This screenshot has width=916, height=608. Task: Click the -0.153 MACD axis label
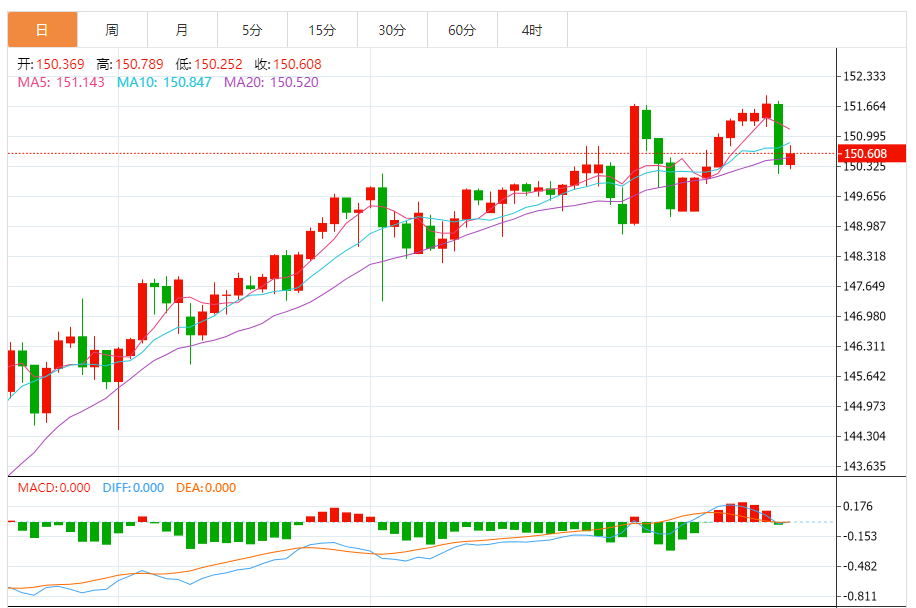click(x=859, y=536)
